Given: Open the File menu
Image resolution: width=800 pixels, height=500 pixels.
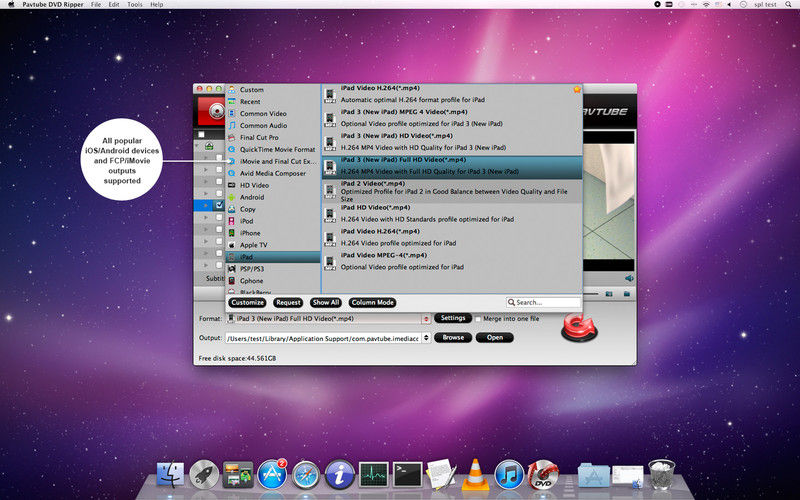Looking at the screenshot, I should (x=96, y=4).
